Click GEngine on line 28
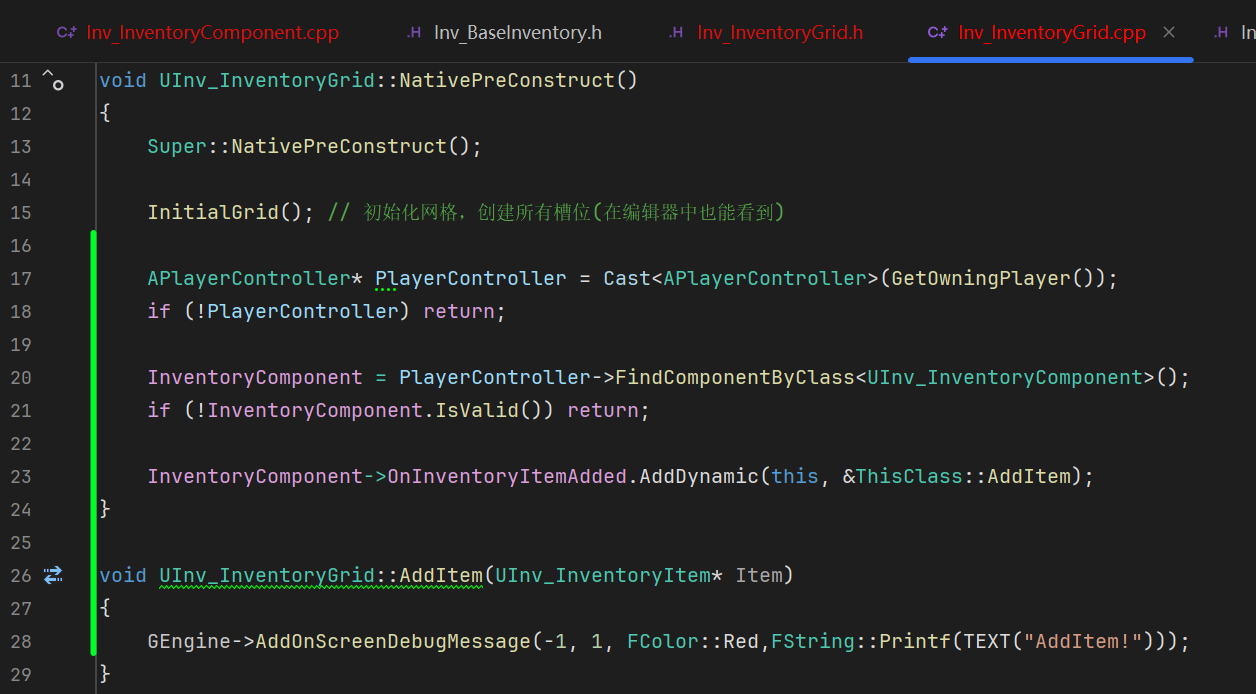 click(189, 641)
